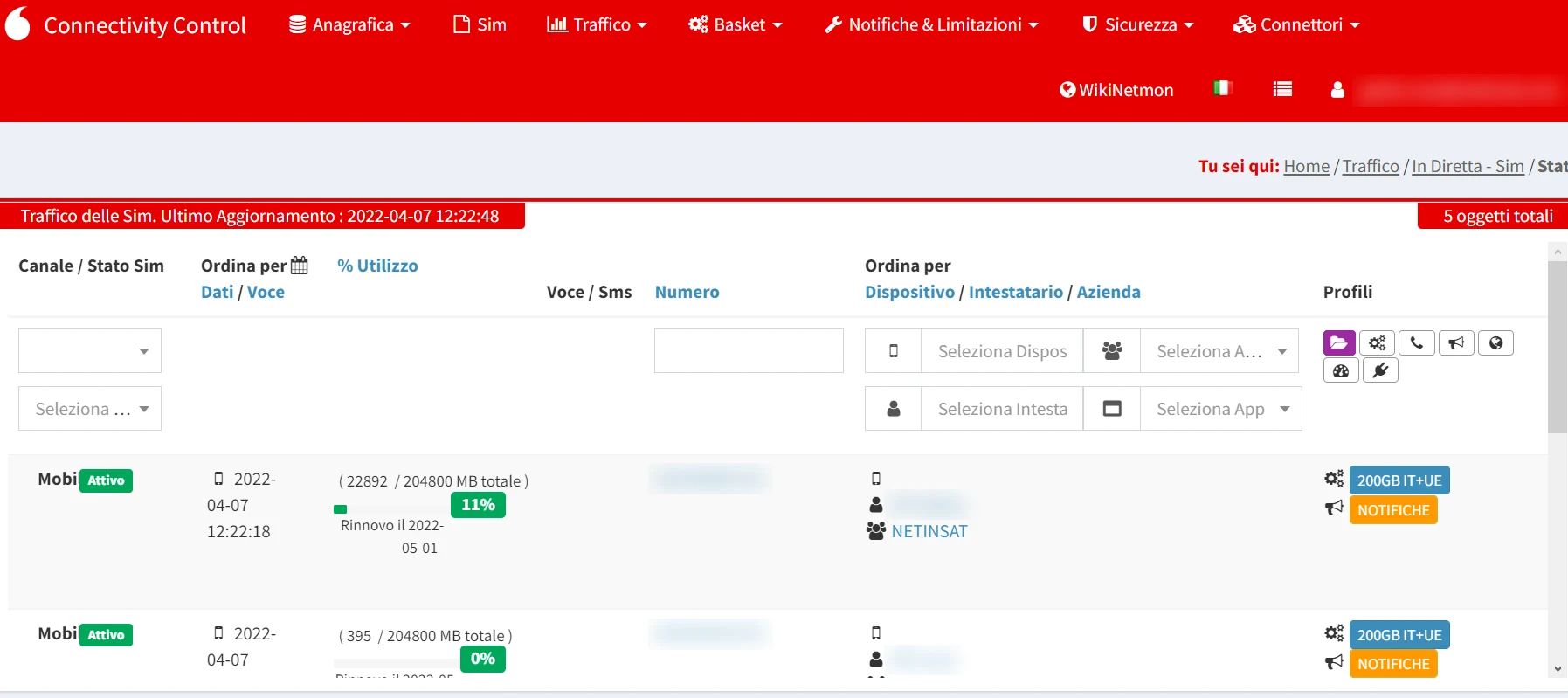Image resolution: width=1568 pixels, height=698 pixels.
Task: Expand the Sicurezza menu
Action: pos(1138,24)
